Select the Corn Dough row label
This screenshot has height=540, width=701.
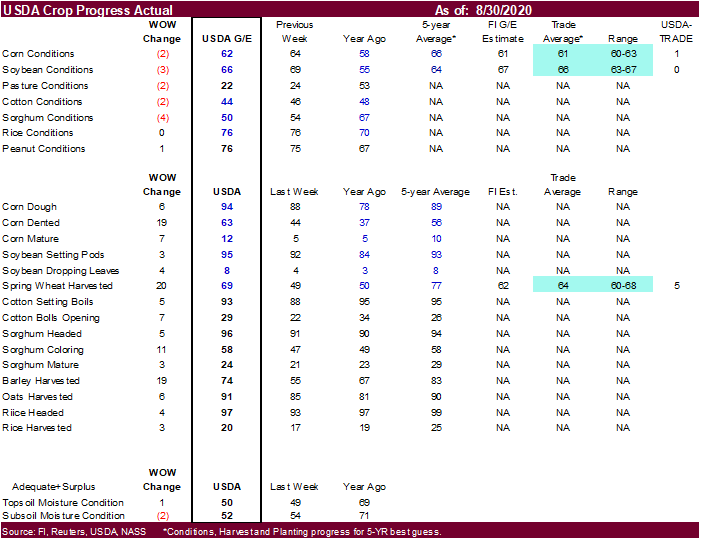click(31, 207)
